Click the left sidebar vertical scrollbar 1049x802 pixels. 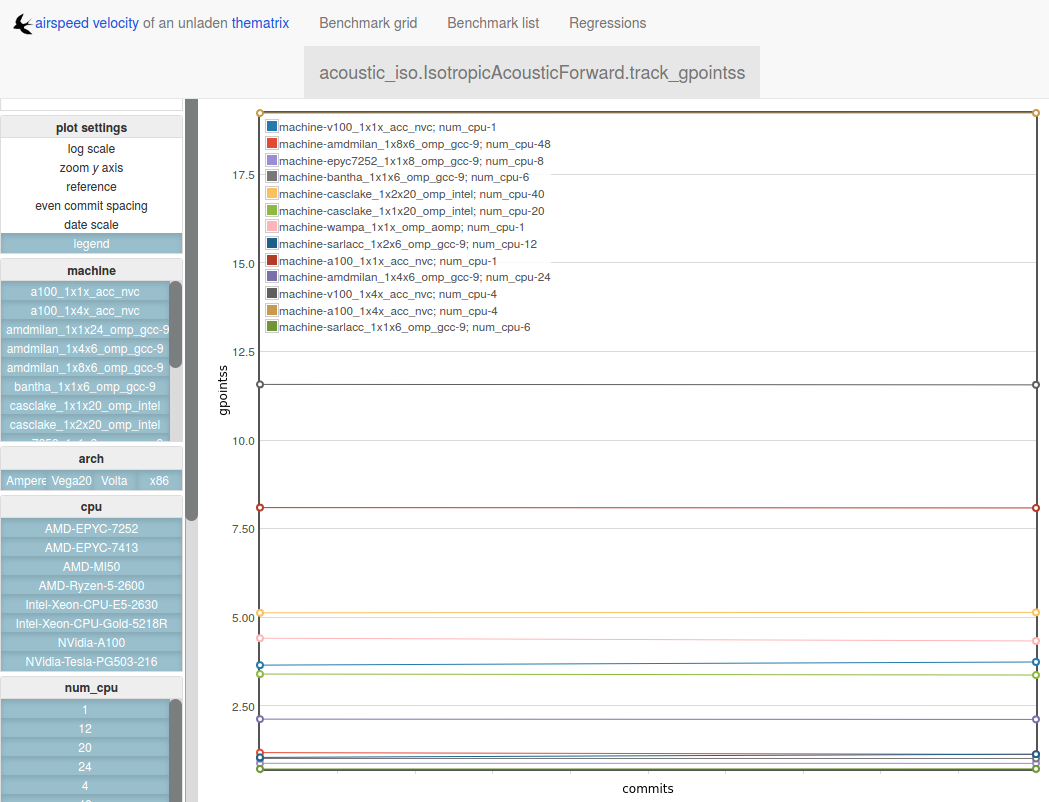click(x=191, y=310)
